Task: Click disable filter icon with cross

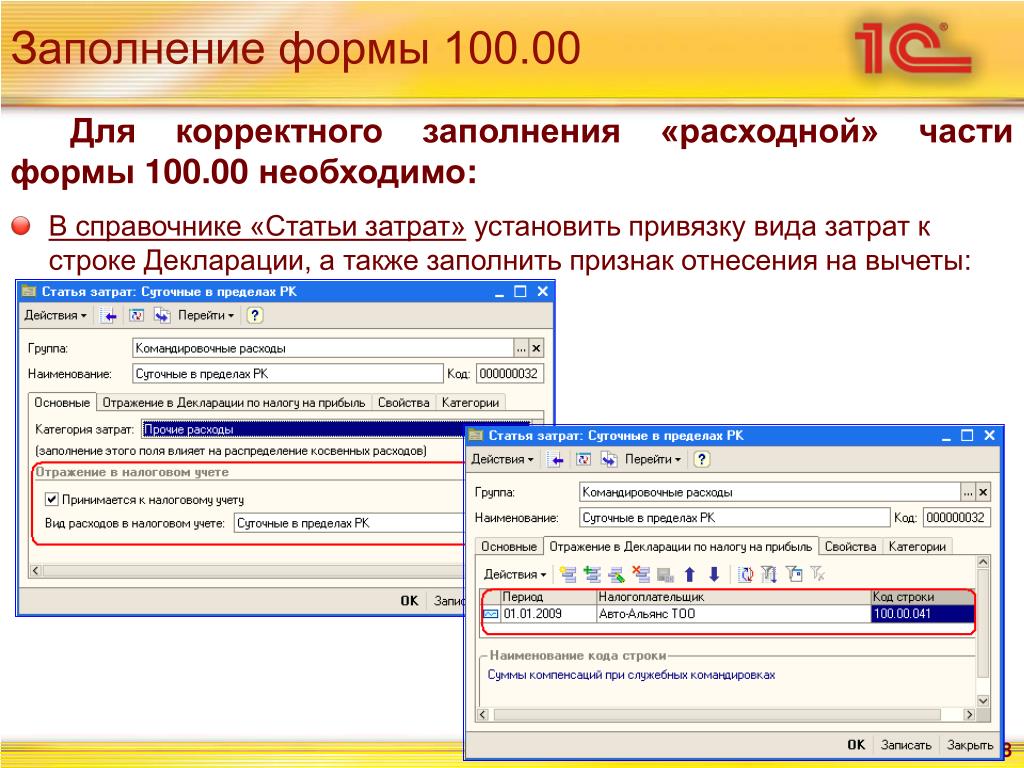Action: (x=818, y=574)
